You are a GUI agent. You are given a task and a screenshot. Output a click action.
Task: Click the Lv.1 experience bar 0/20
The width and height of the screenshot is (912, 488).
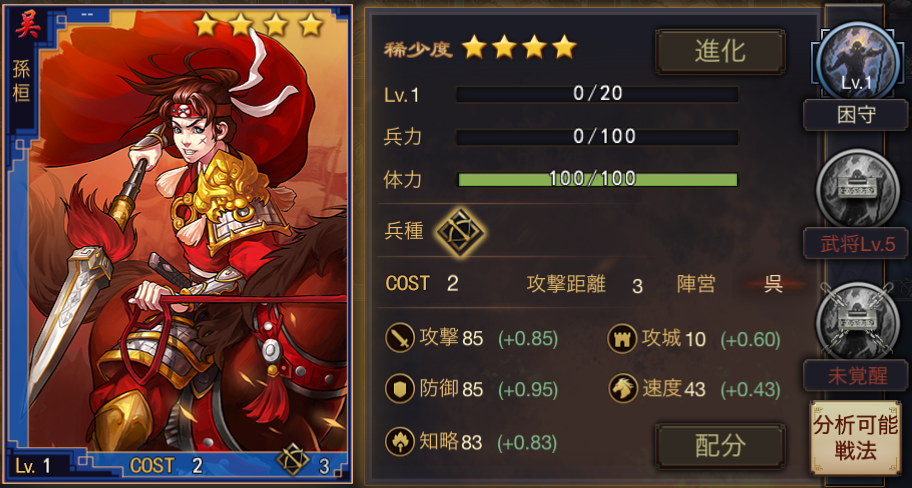pos(597,94)
